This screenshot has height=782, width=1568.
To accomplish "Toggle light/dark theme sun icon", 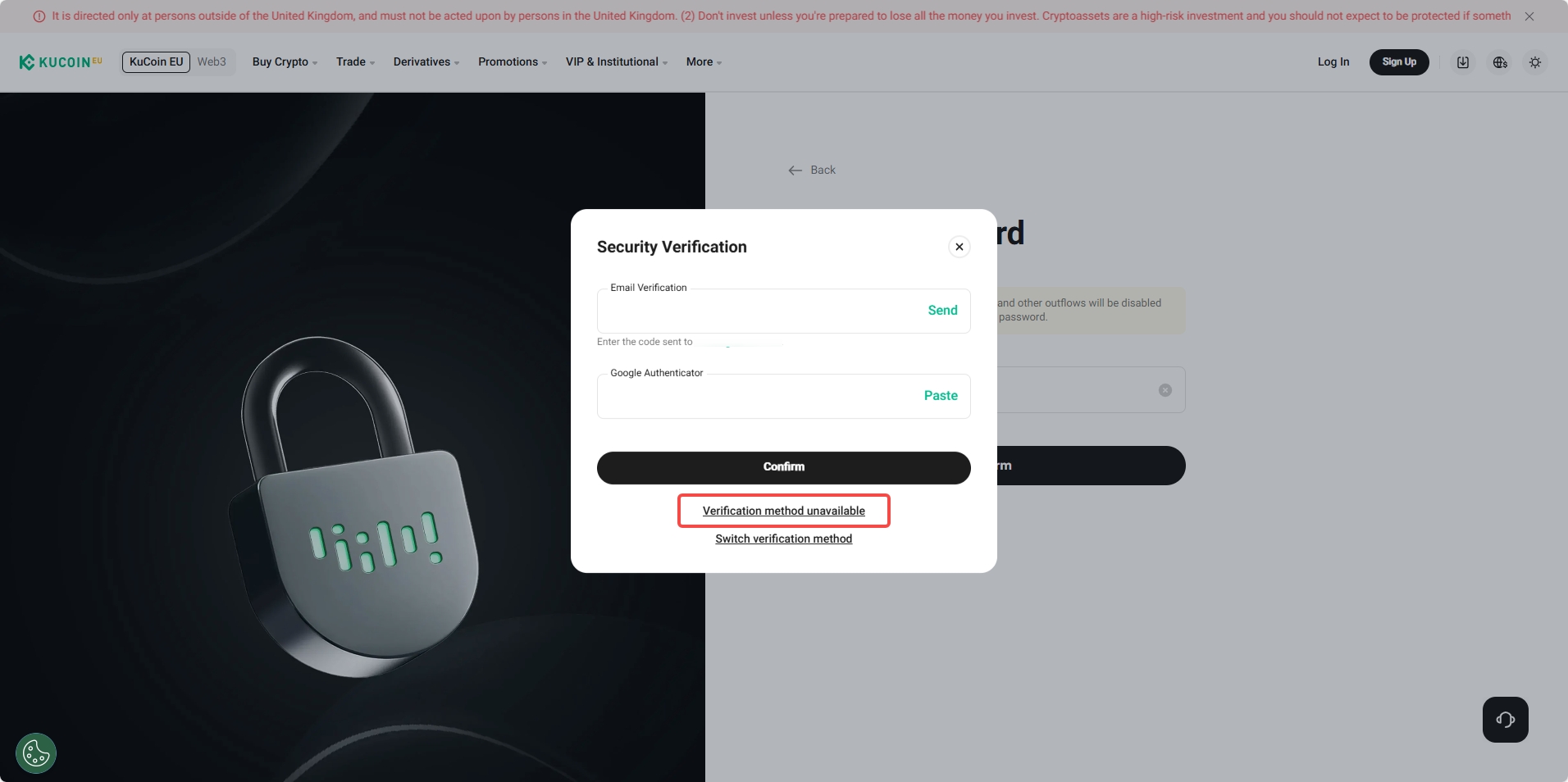I will [1534, 62].
